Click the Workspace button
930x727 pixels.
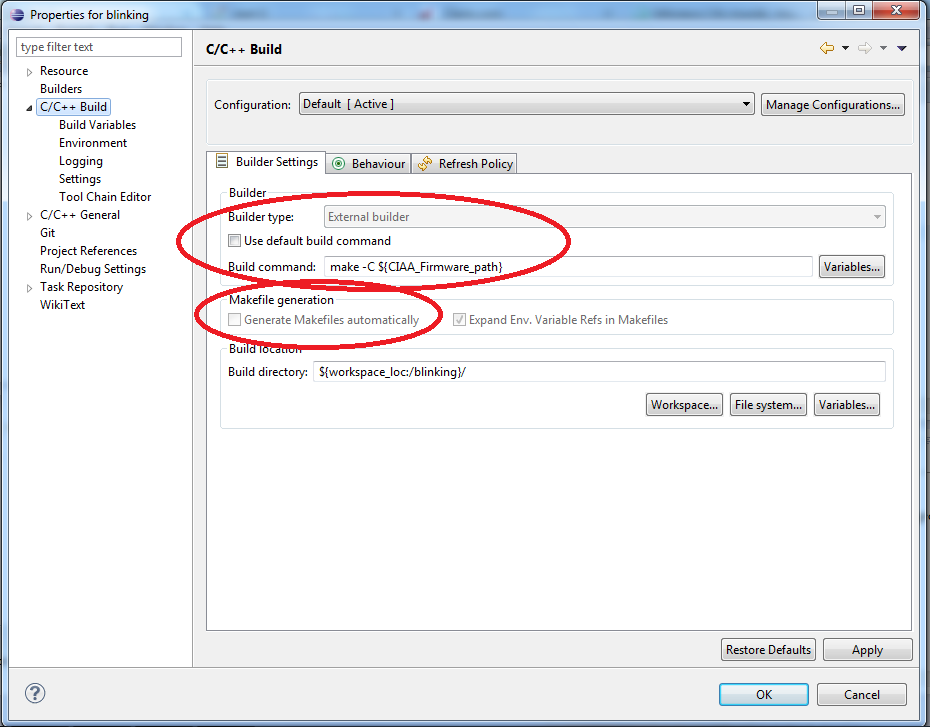[684, 405]
